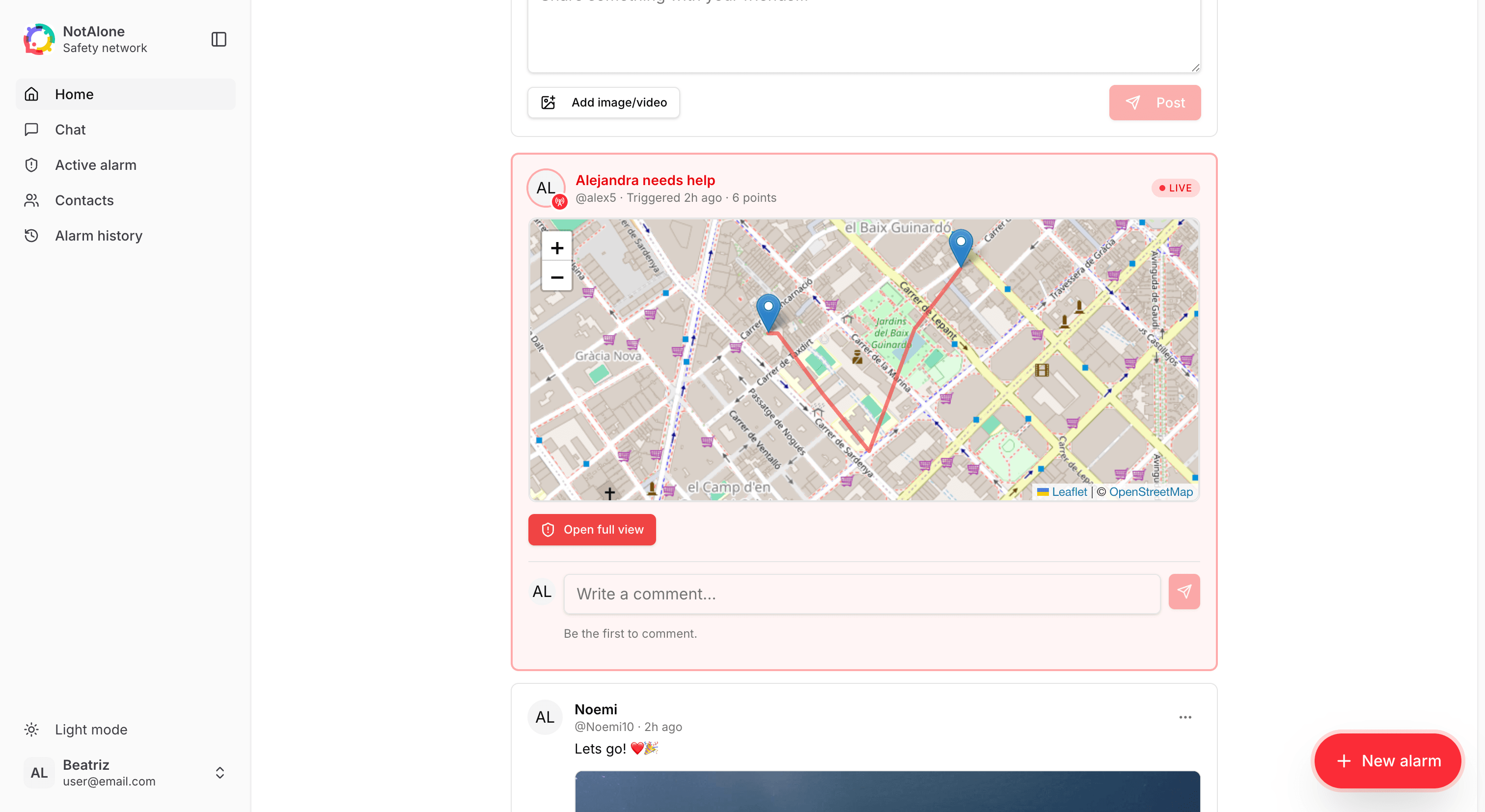The image size is (1485, 812).
Task: Click Open full view button
Action: 592,530
